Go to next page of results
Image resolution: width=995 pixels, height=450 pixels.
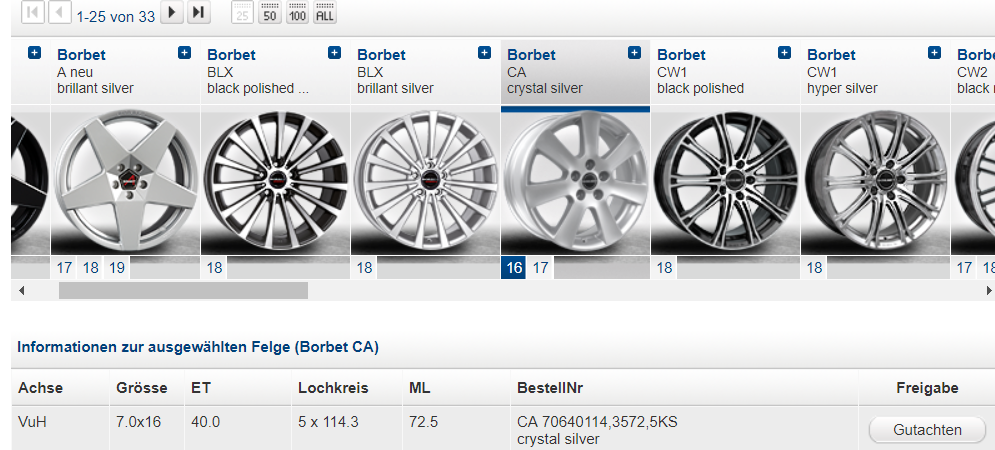171,12
